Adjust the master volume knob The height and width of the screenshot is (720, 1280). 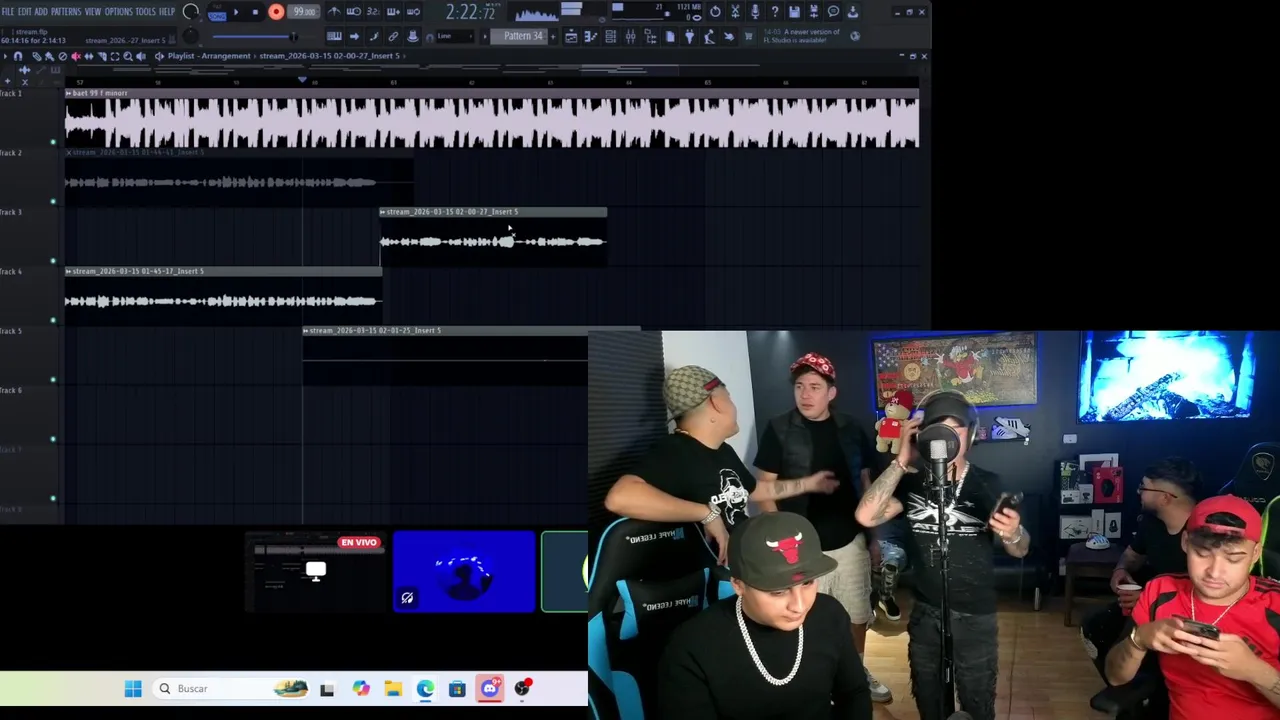[190, 12]
